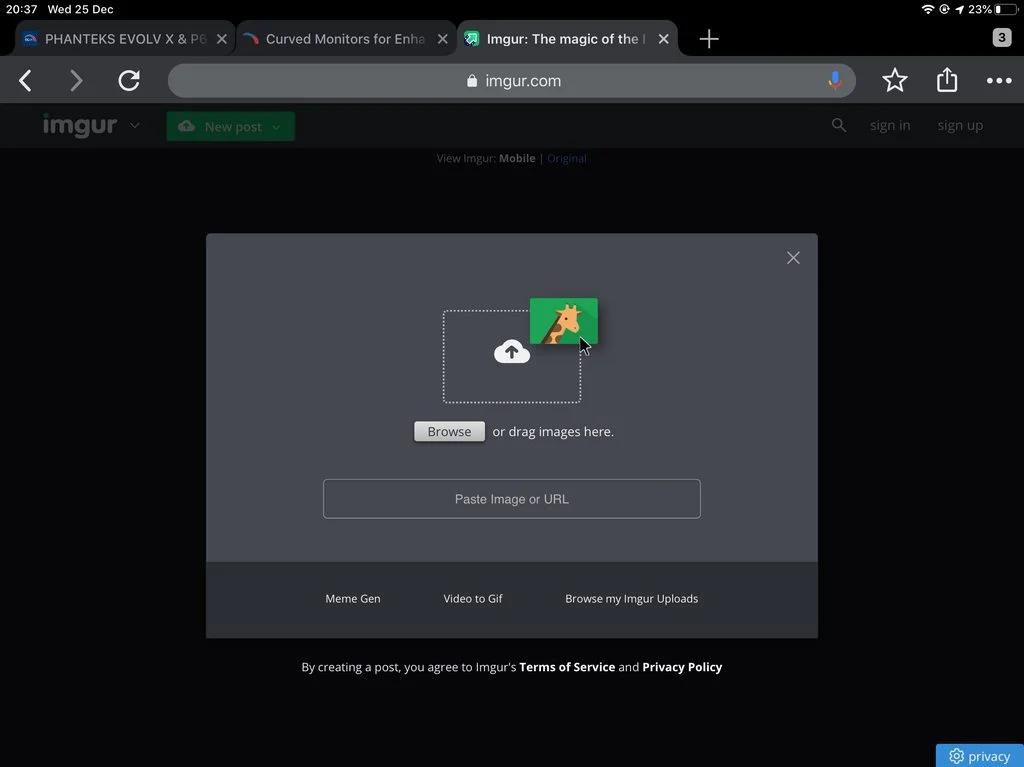Screen dimensions: 1024x767
Task: Open the share sheet icon
Action: coord(947,80)
